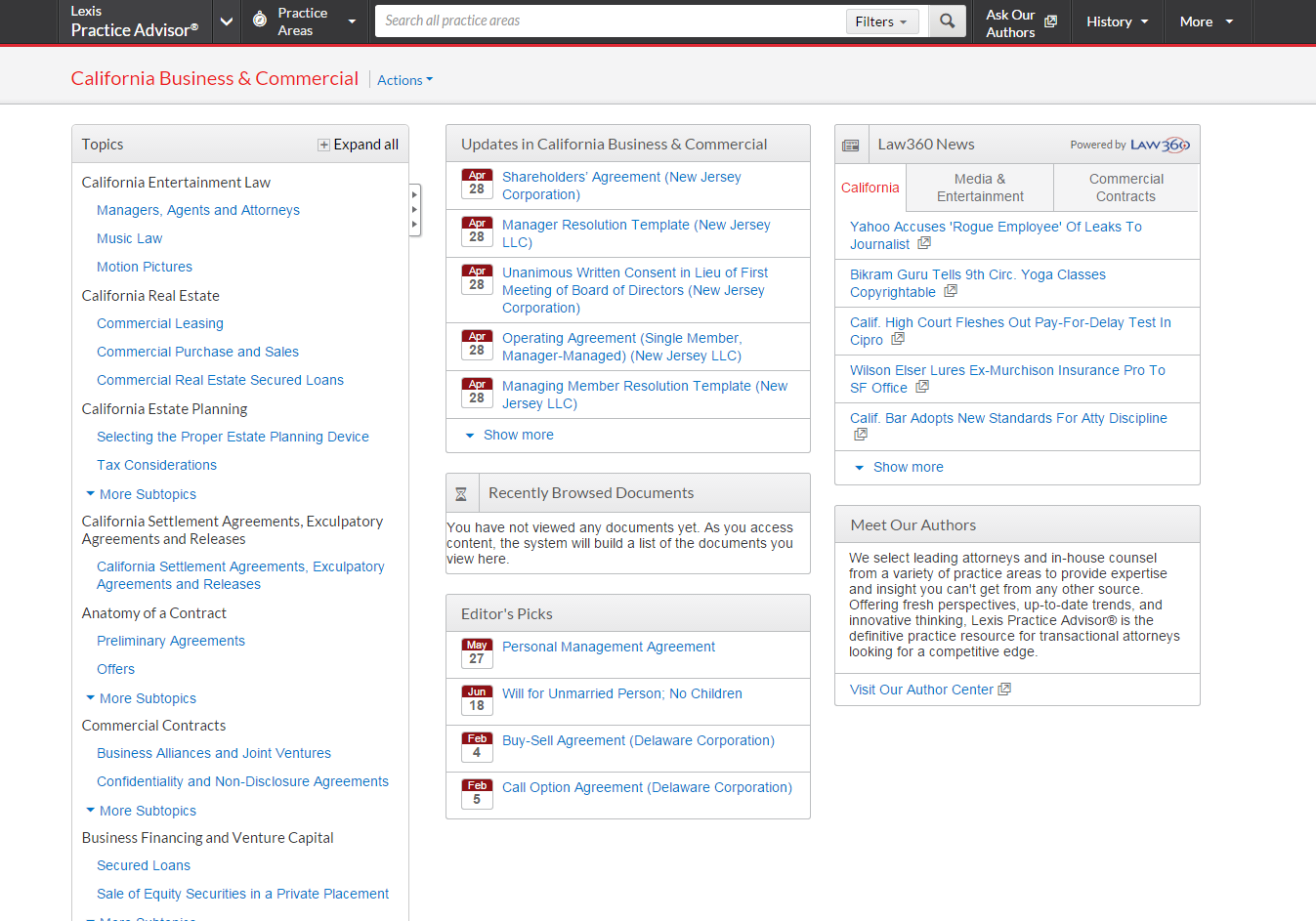Image resolution: width=1316 pixels, height=921 pixels.
Task: Click the Topics panel collapse handle
Action: coord(415,210)
